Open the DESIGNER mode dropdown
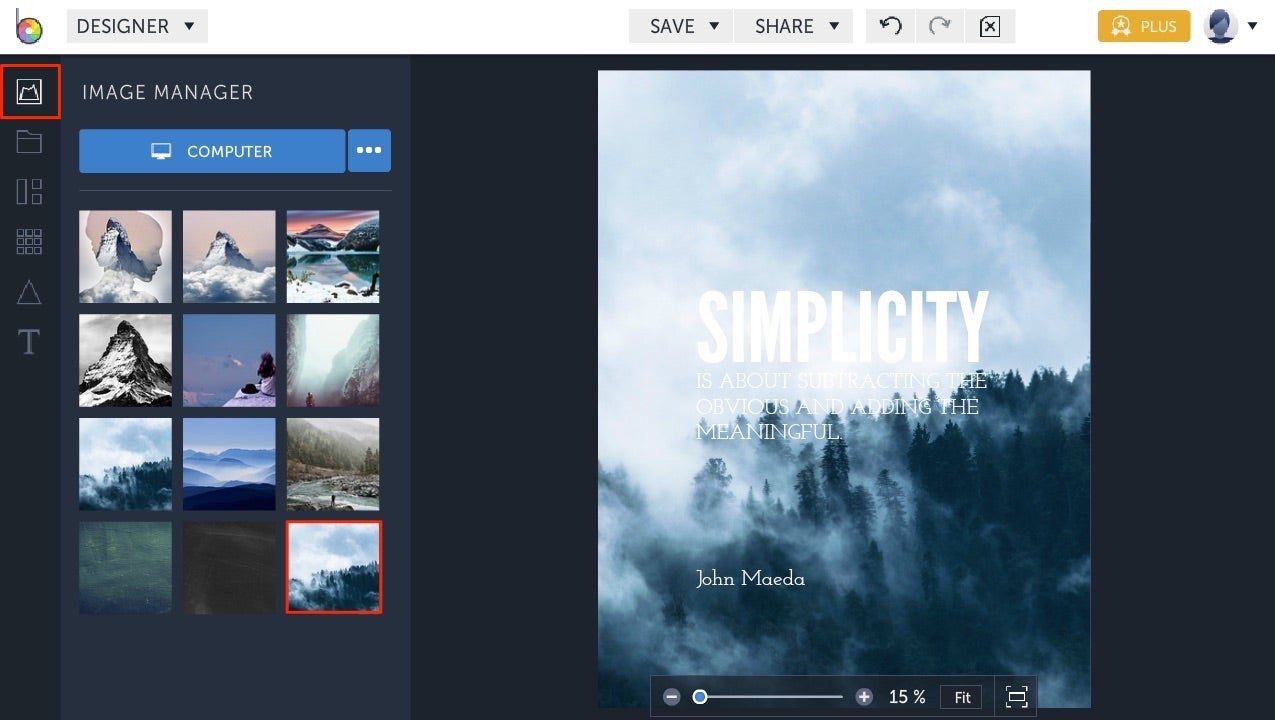Image resolution: width=1275 pixels, height=720 pixels. [x=137, y=27]
